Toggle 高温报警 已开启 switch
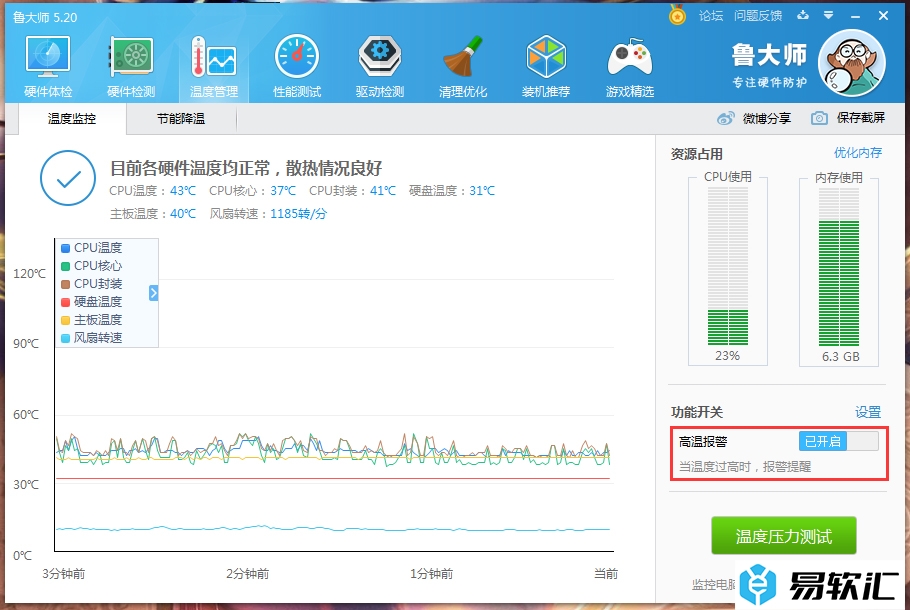The image size is (910, 610). [x=839, y=441]
